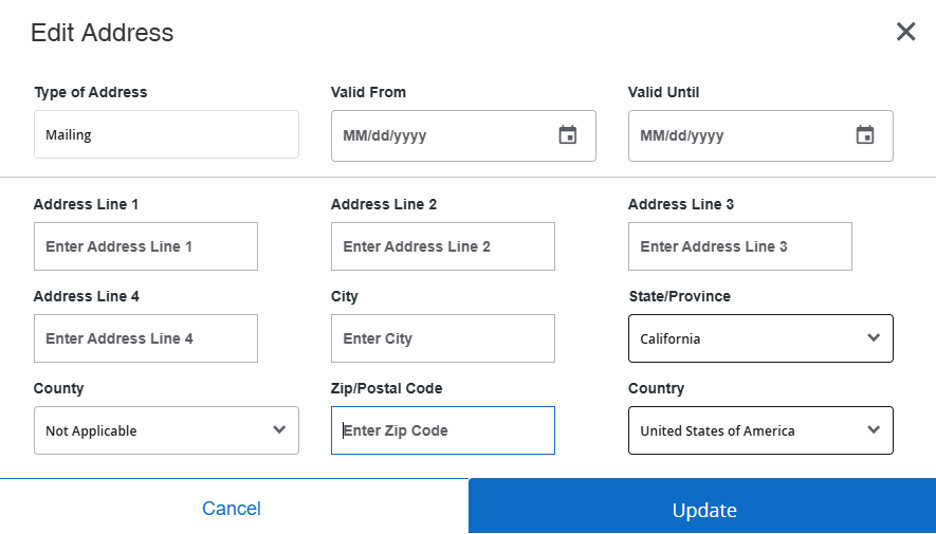This screenshot has height=534, width=936.
Task: Expand the State/Province dropdown arrow
Action: (x=873, y=338)
